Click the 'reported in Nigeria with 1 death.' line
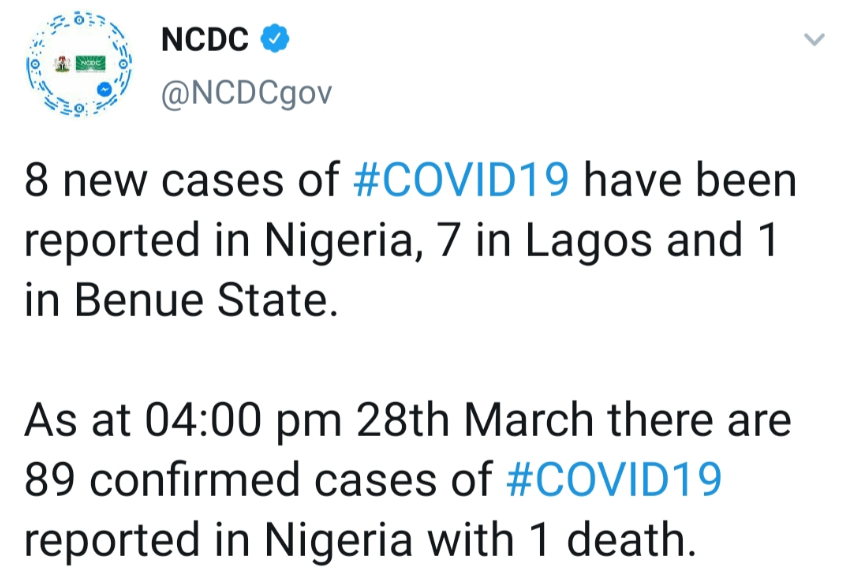 coord(361,539)
